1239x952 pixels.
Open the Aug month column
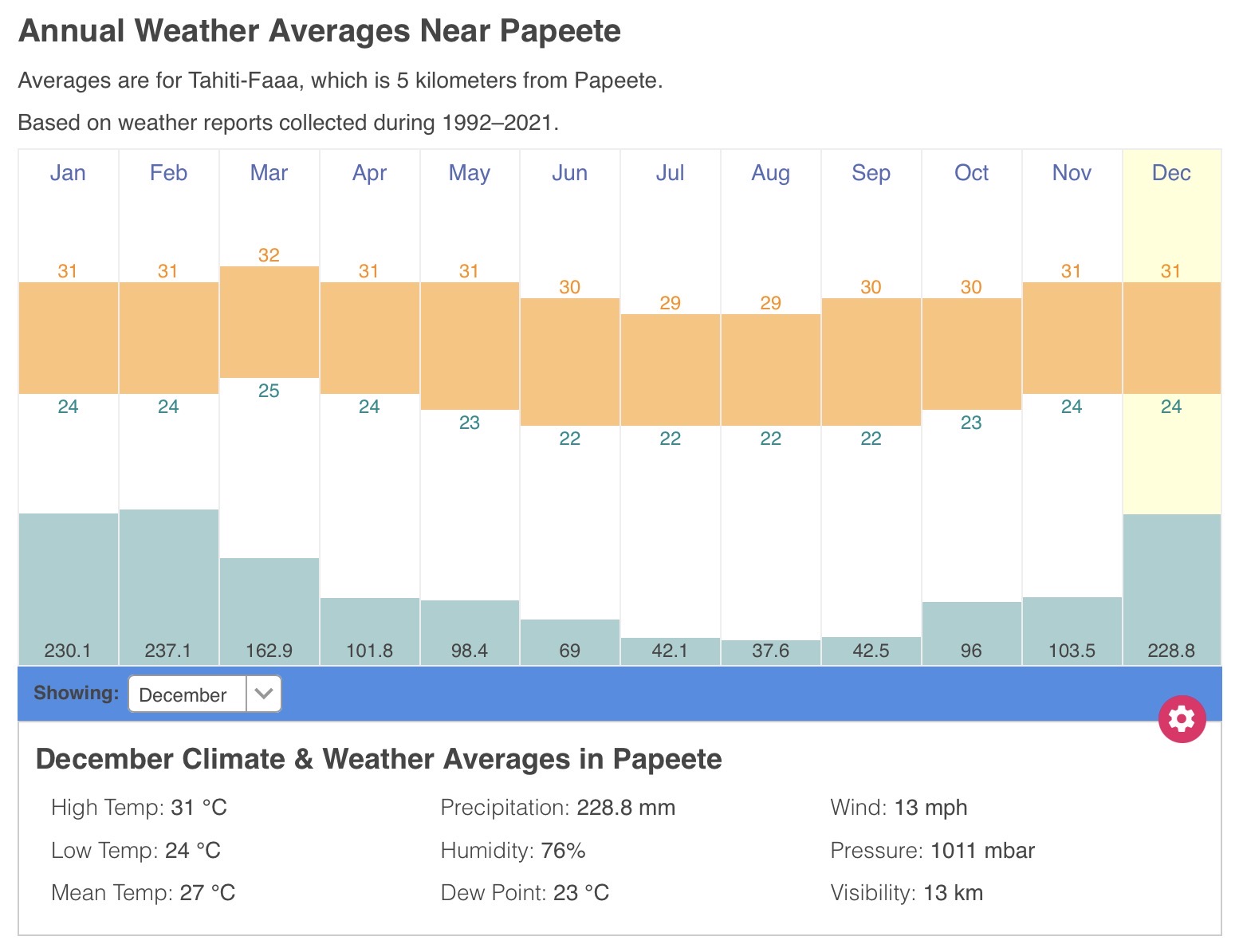point(770,173)
